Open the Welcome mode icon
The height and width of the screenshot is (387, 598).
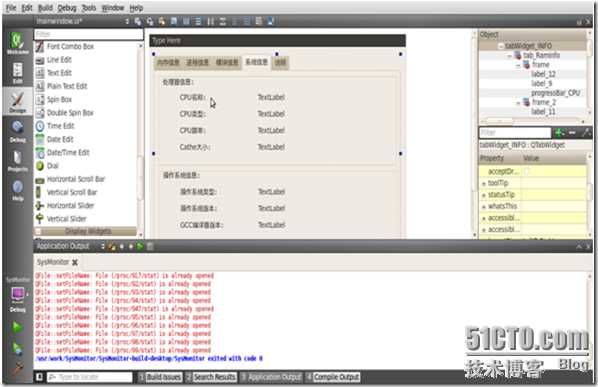coord(17,43)
